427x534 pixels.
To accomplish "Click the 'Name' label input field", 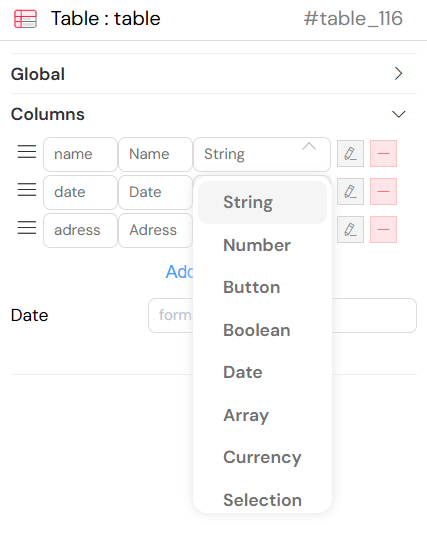I will 155,154.
